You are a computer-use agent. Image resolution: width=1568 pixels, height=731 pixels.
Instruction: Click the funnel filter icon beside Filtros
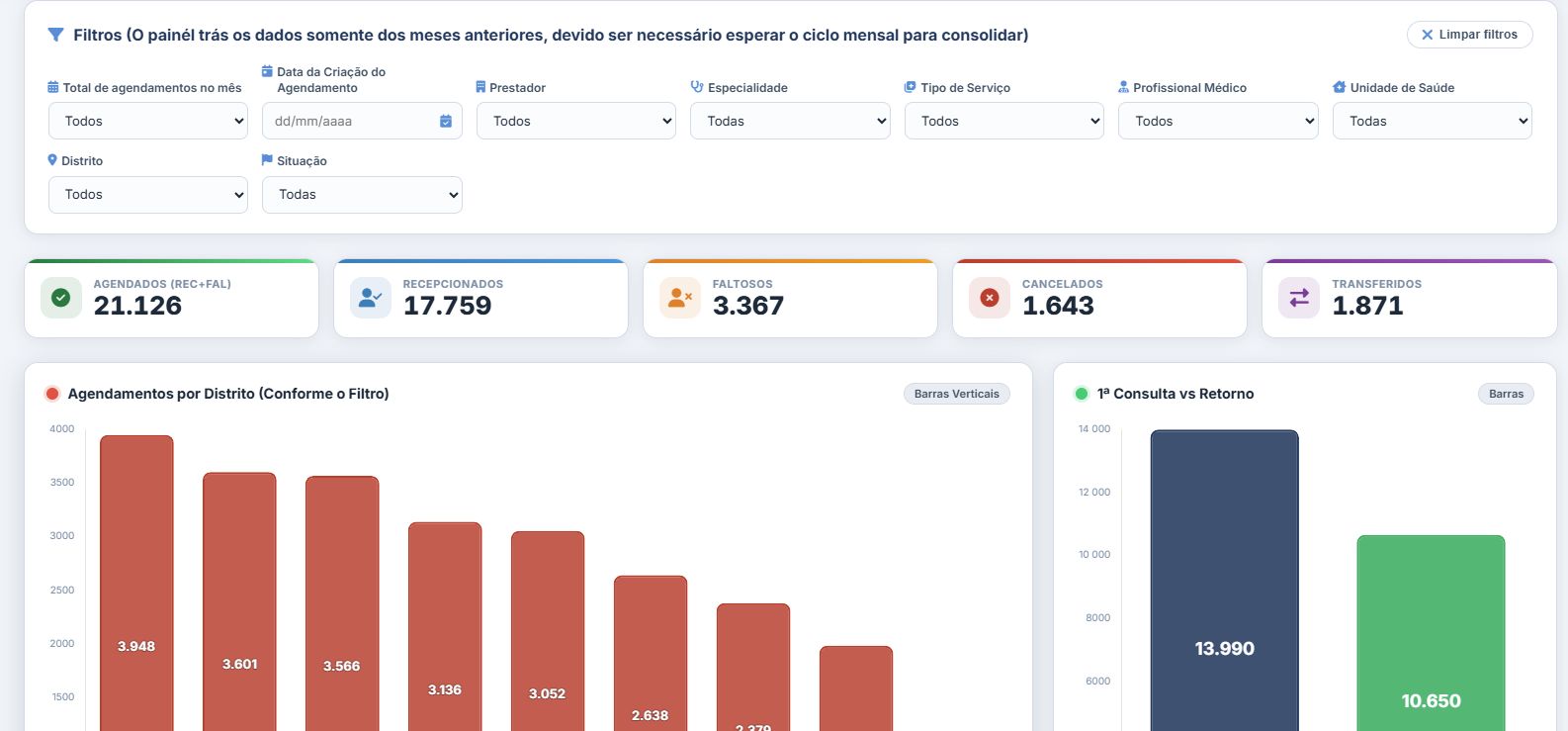[x=56, y=35]
